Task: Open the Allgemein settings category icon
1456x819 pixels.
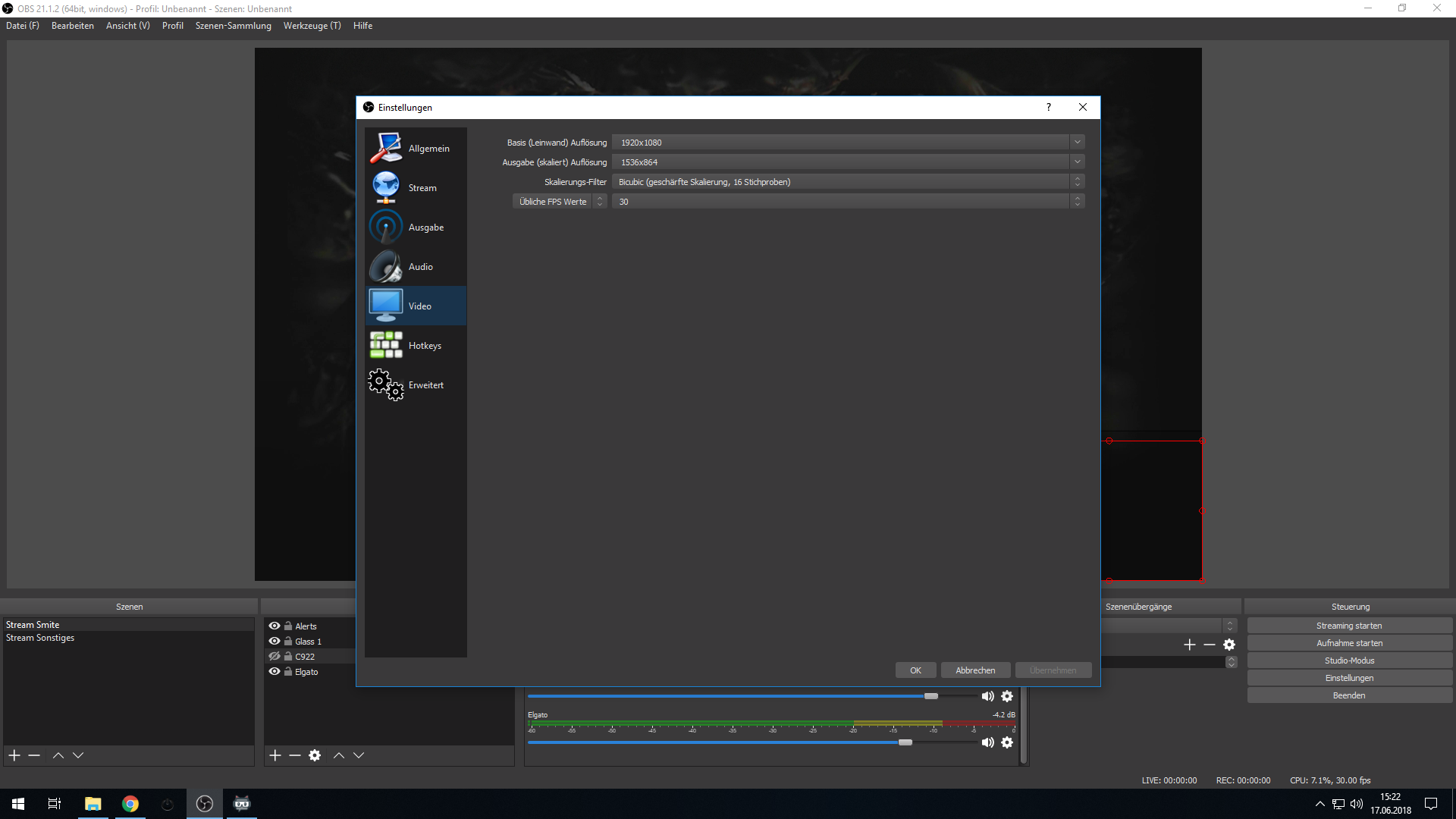Action: point(386,148)
